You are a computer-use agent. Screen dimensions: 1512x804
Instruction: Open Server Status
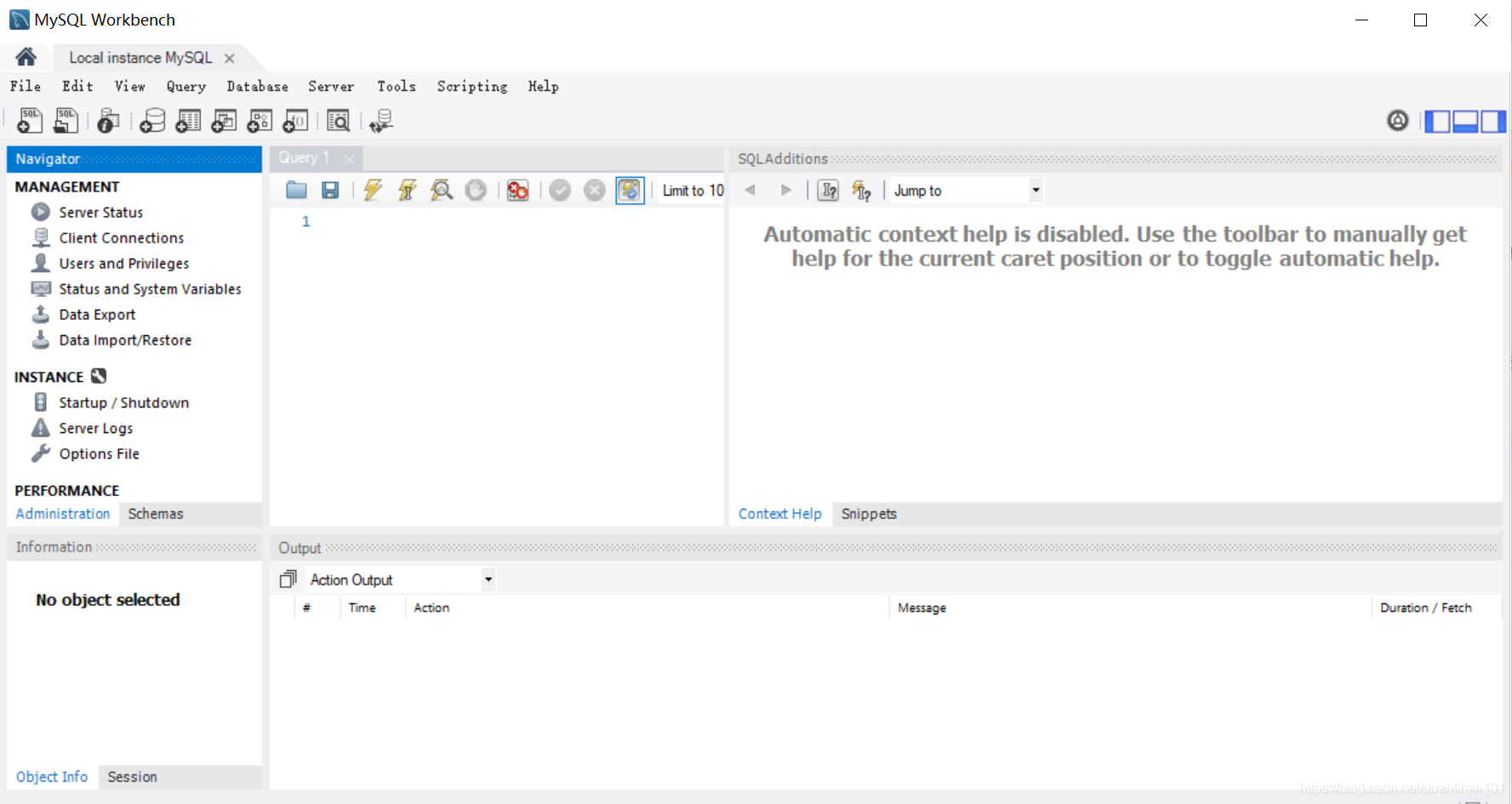(101, 212)
